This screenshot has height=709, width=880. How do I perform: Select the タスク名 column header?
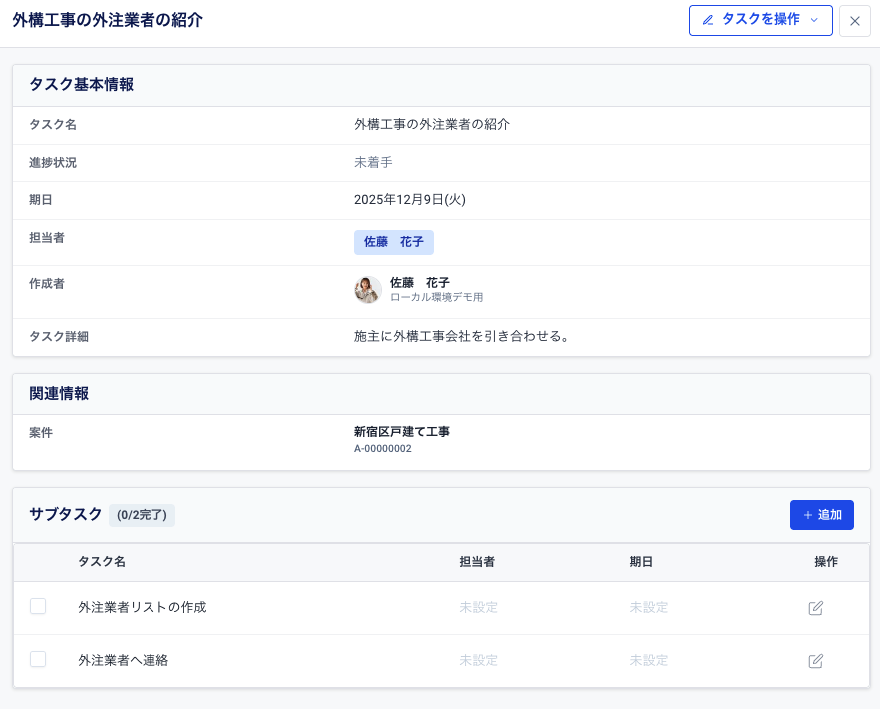[x=101, y=562]
